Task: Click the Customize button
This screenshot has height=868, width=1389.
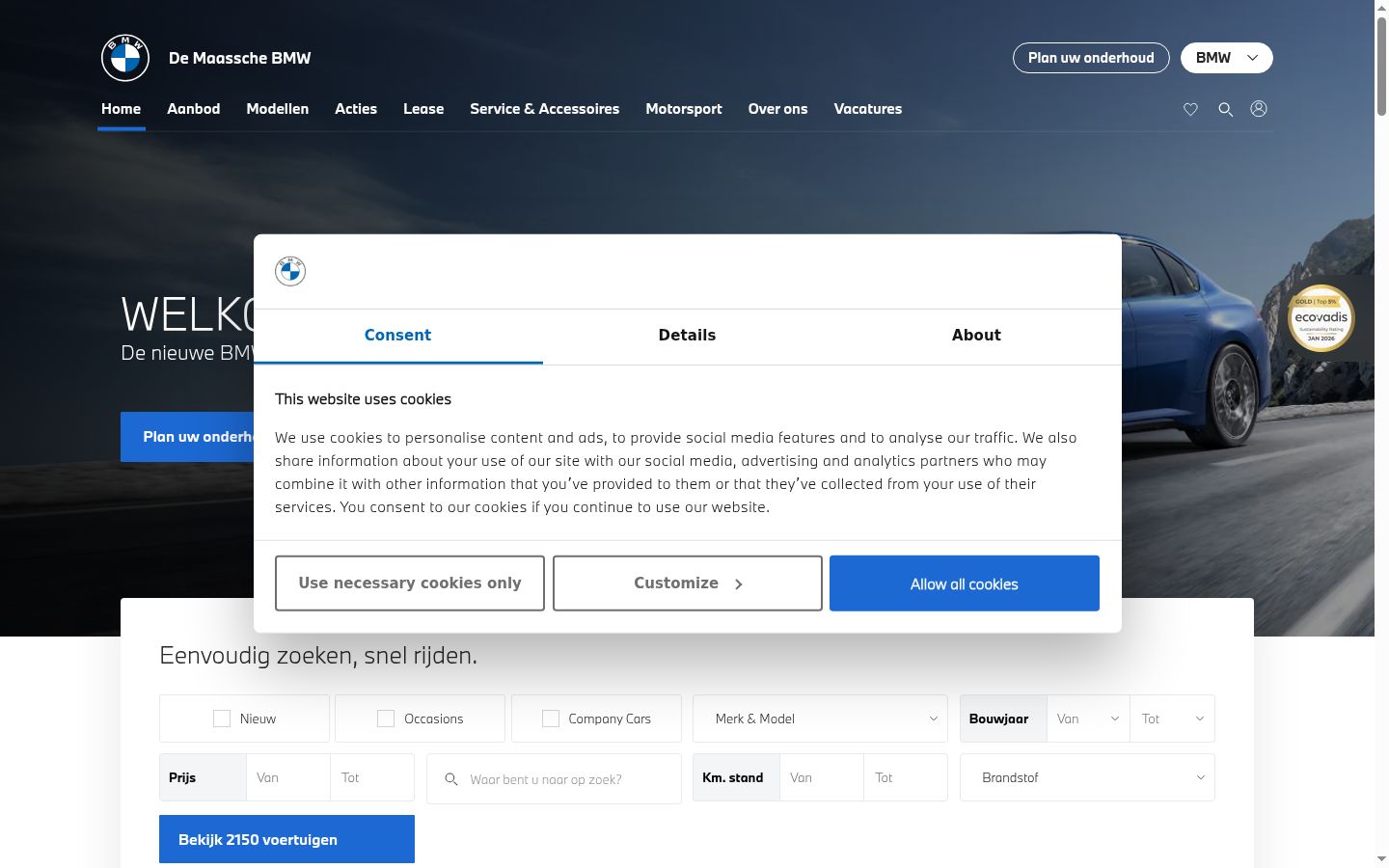Action: (x=688, y=583)
